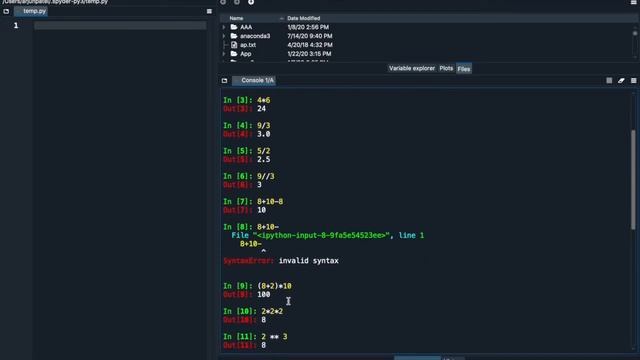Switch to the Files tab
The width and height of the screenshot is (640, 360).
pos(464,69)
